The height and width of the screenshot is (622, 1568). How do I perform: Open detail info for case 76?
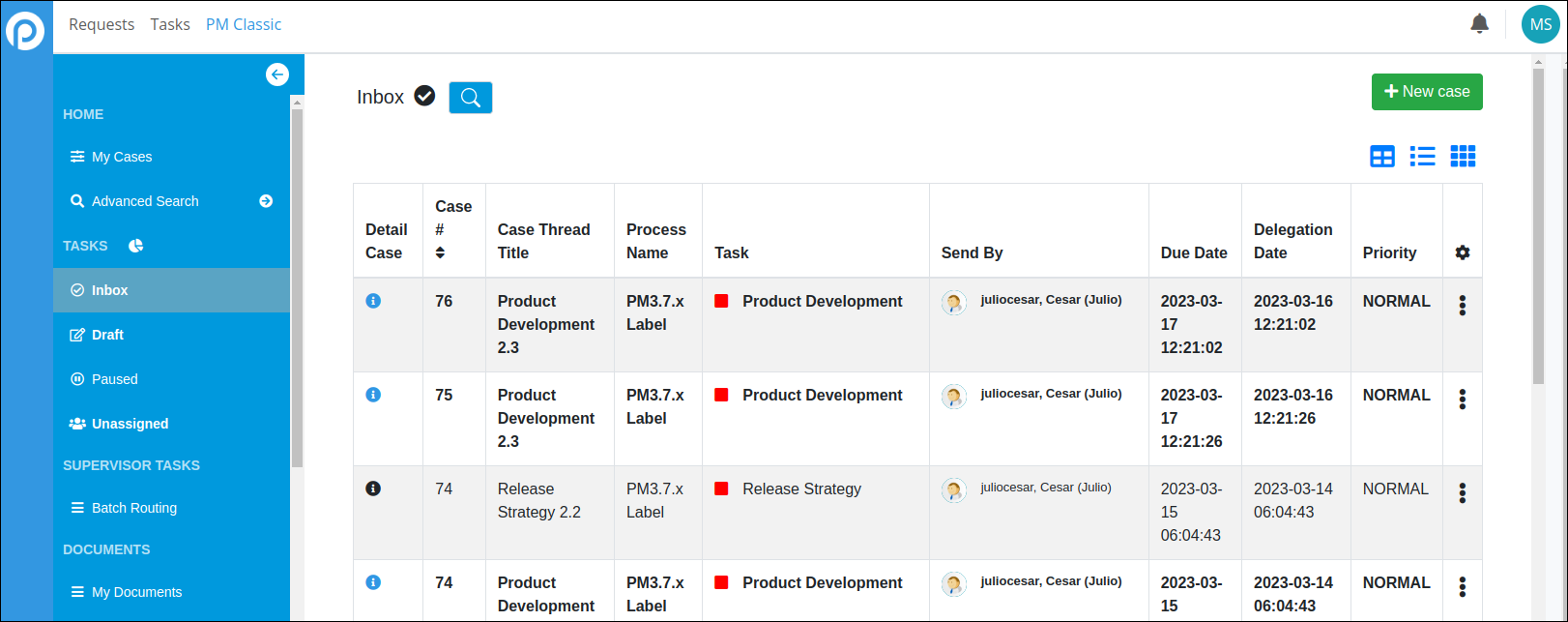[x=373, y=301]
